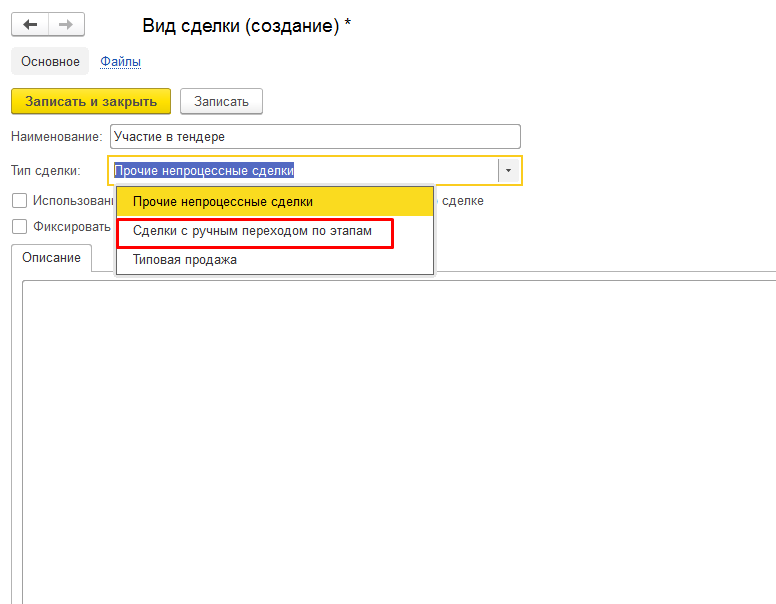Switch to the Описание tab
776x604 pixels.
51,257
